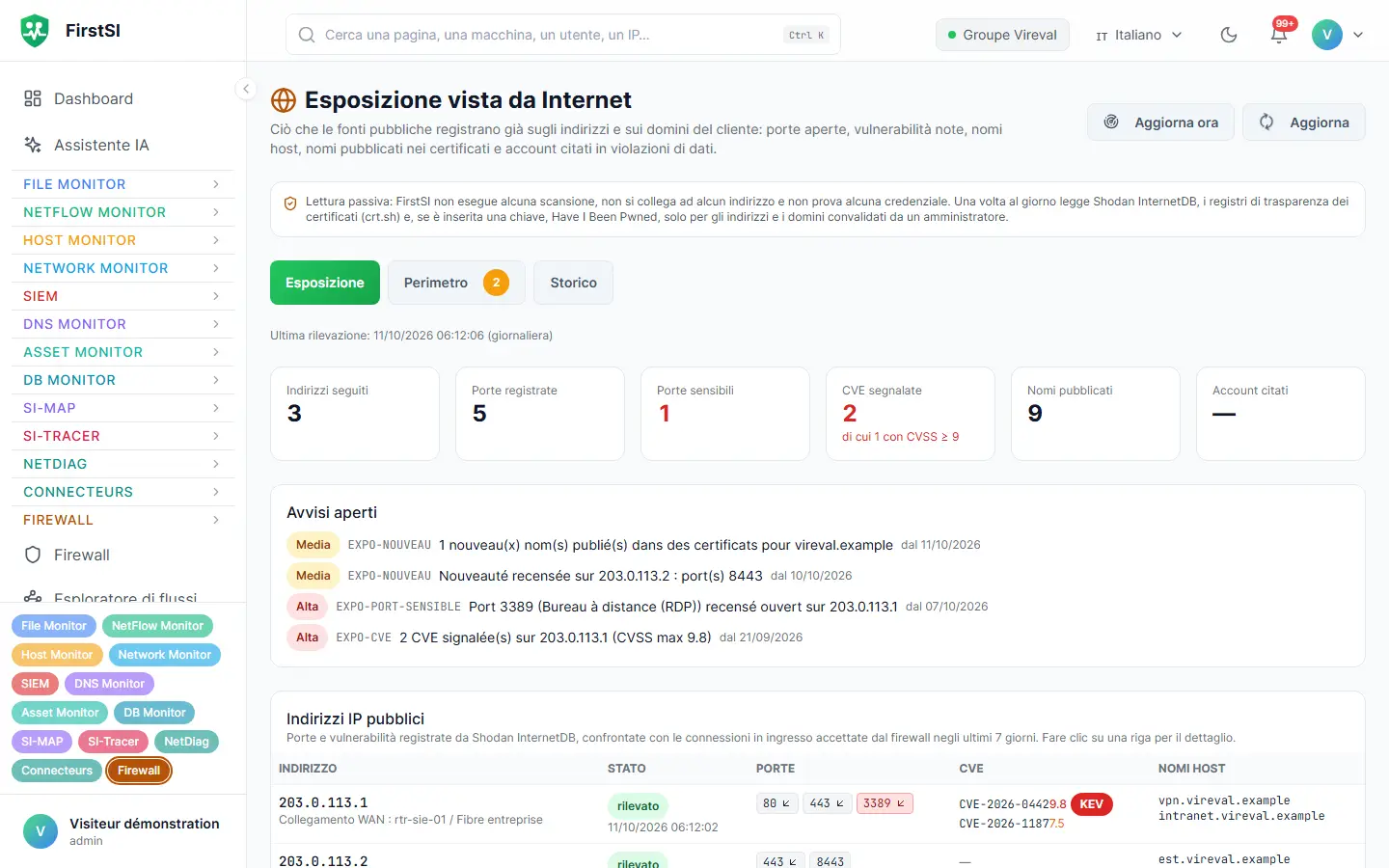Click the port 3389 badge
The height and width of the screenshot is (868, 1389).
pyautogui.click(x=885, y=803)
